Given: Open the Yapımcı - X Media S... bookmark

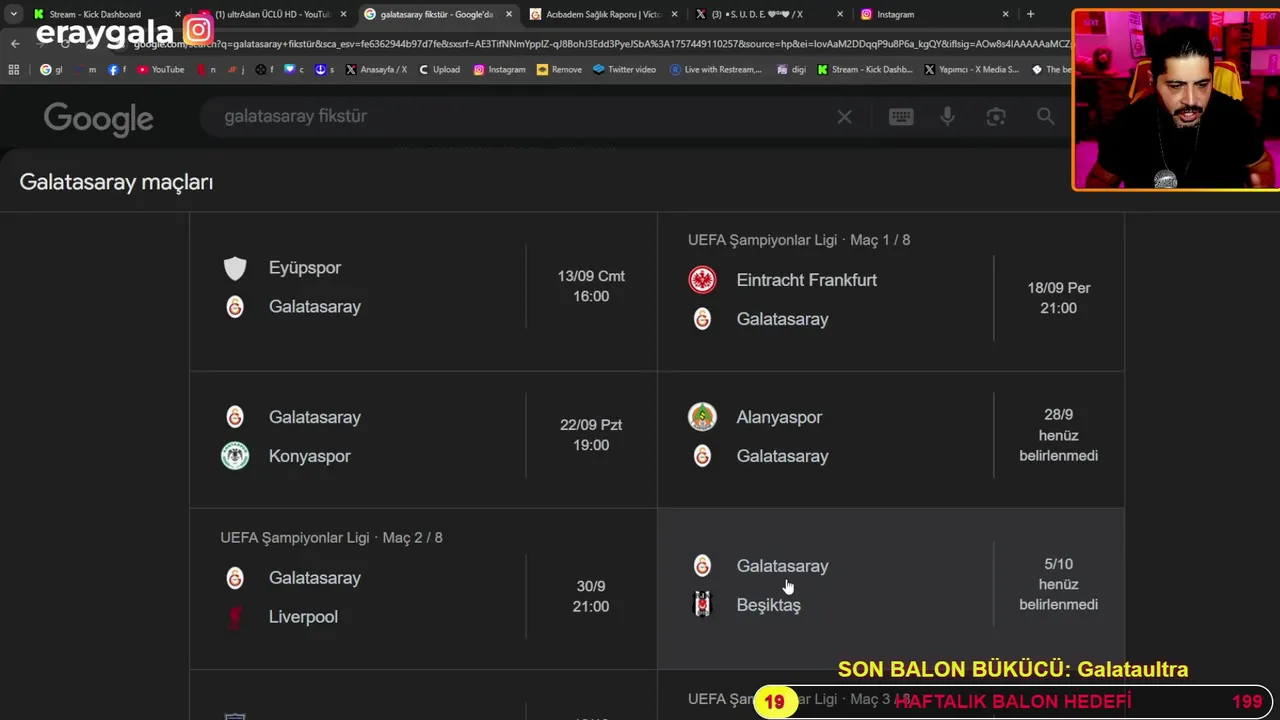Looking at the screenshot, I should 971,69.
